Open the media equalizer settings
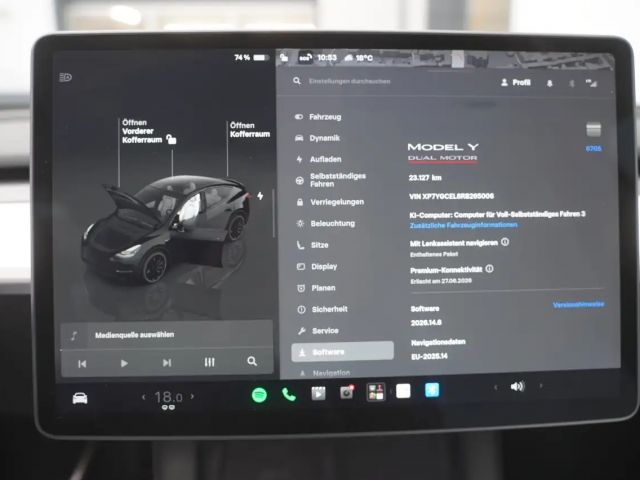Image resolution: width=640 pixels, height=480 pixels. point(209,362)
